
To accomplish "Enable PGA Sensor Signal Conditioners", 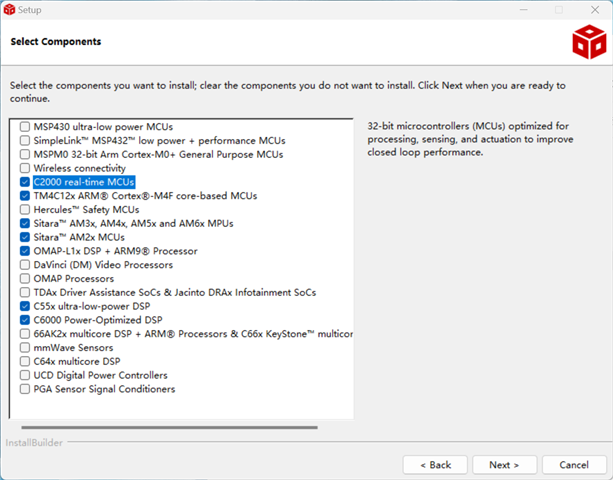I will 25,389.
